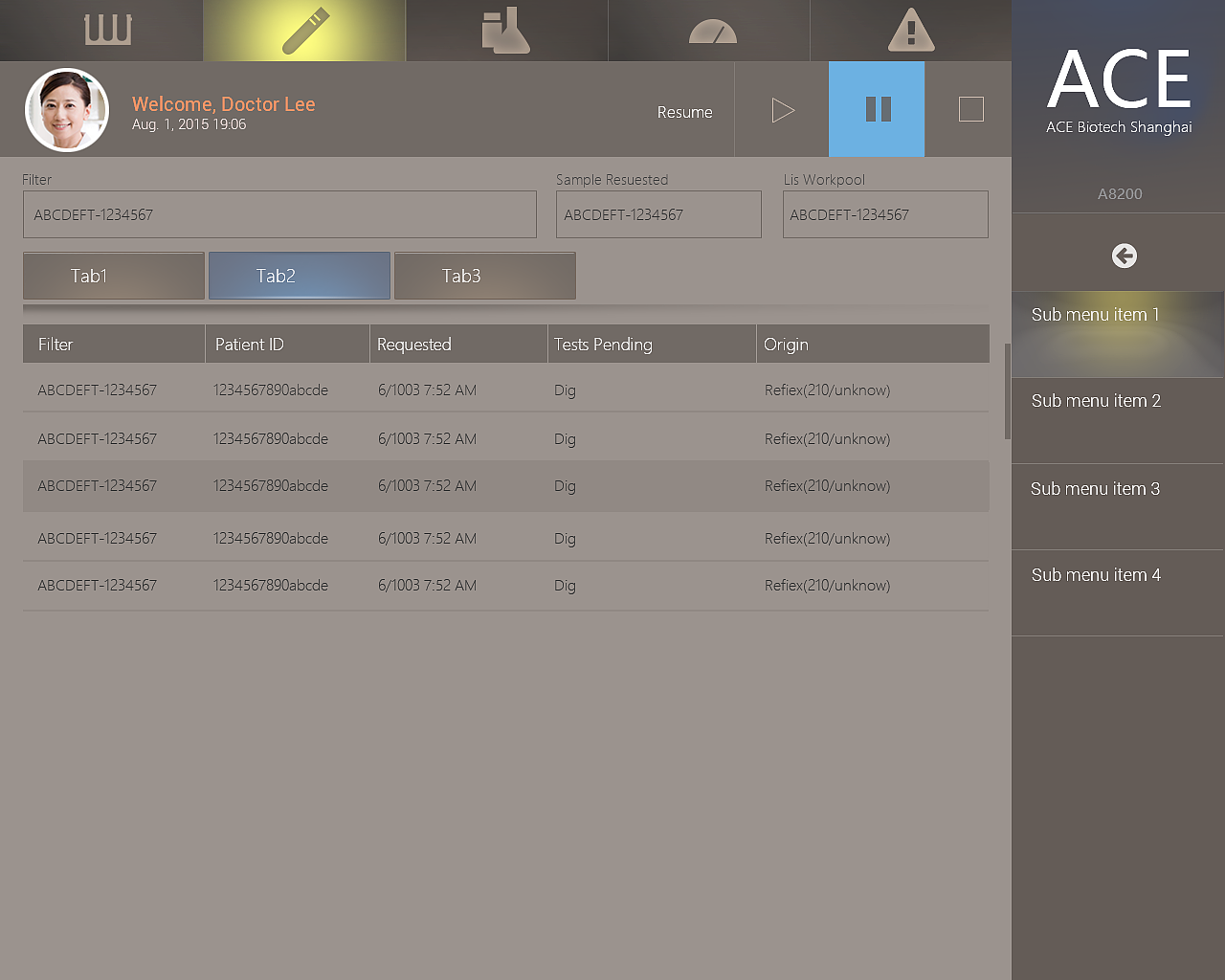Sort by the Tests Pending column header
1225x980 pixels.
(x=652, y=344)
